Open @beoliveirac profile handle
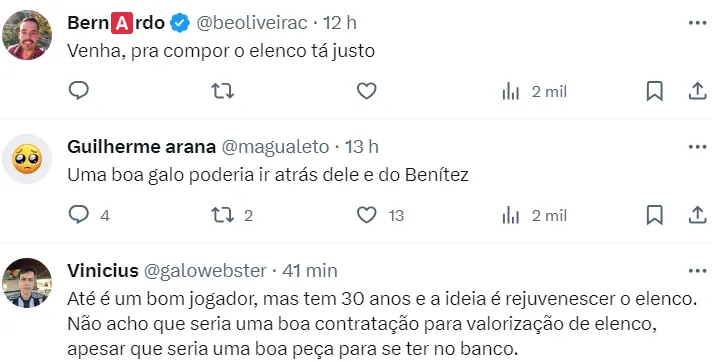712x362 pixels. pyautogui.click(x=252, y=23)
